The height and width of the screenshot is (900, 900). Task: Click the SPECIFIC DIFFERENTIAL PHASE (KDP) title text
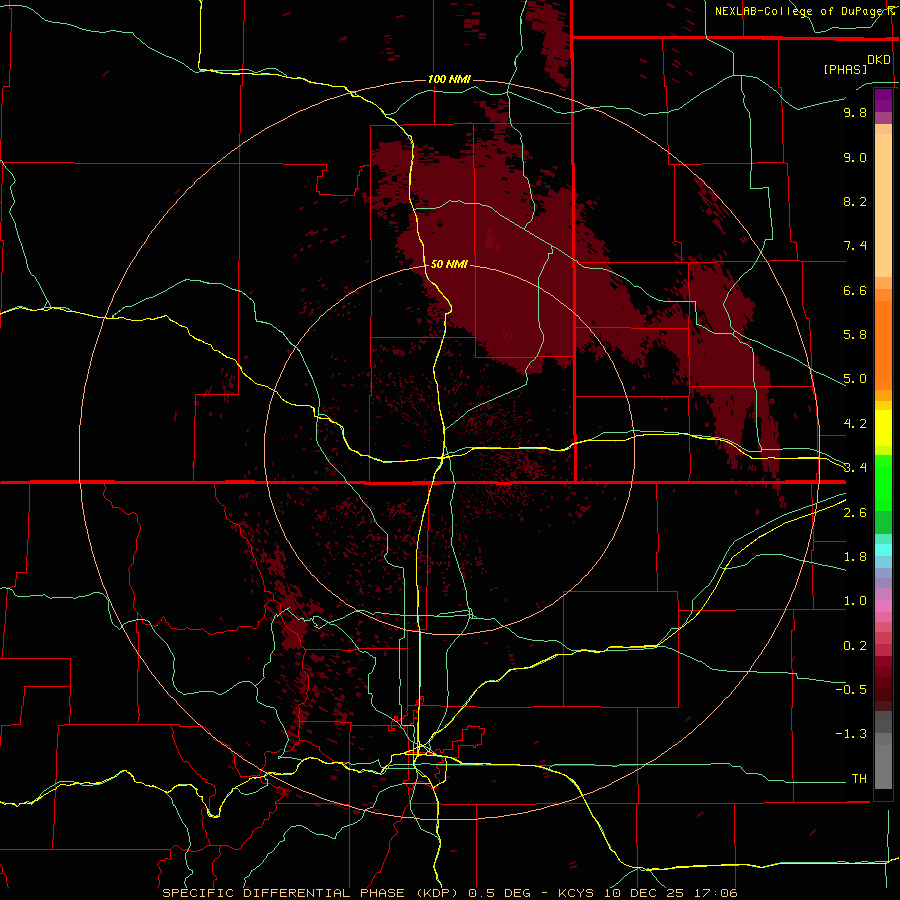309,893
